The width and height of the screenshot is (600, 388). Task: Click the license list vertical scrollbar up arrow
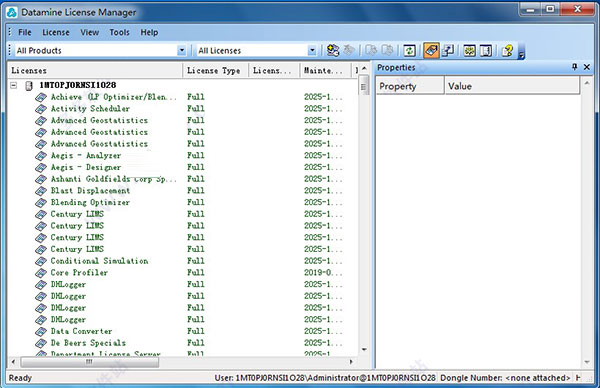tap(364, 68)
